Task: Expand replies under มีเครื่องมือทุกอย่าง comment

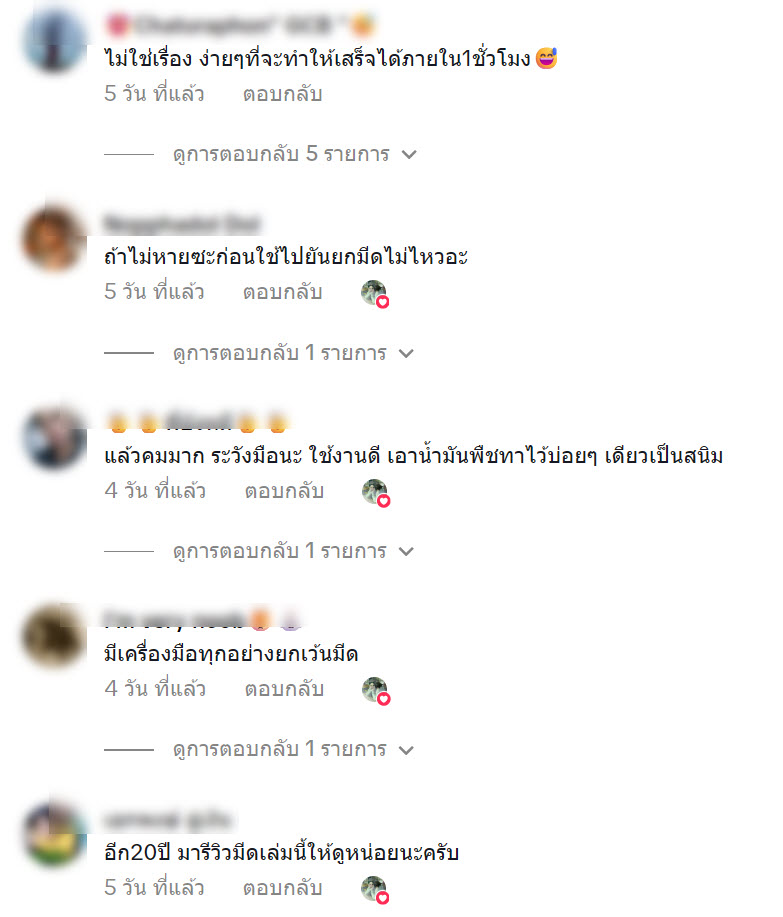Action: 293,750
